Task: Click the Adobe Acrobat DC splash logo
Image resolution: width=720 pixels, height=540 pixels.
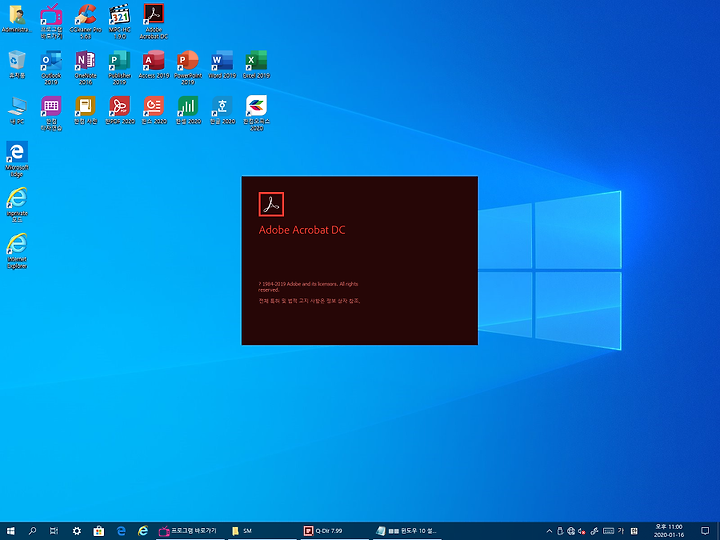Action: [x=271, y=204]
